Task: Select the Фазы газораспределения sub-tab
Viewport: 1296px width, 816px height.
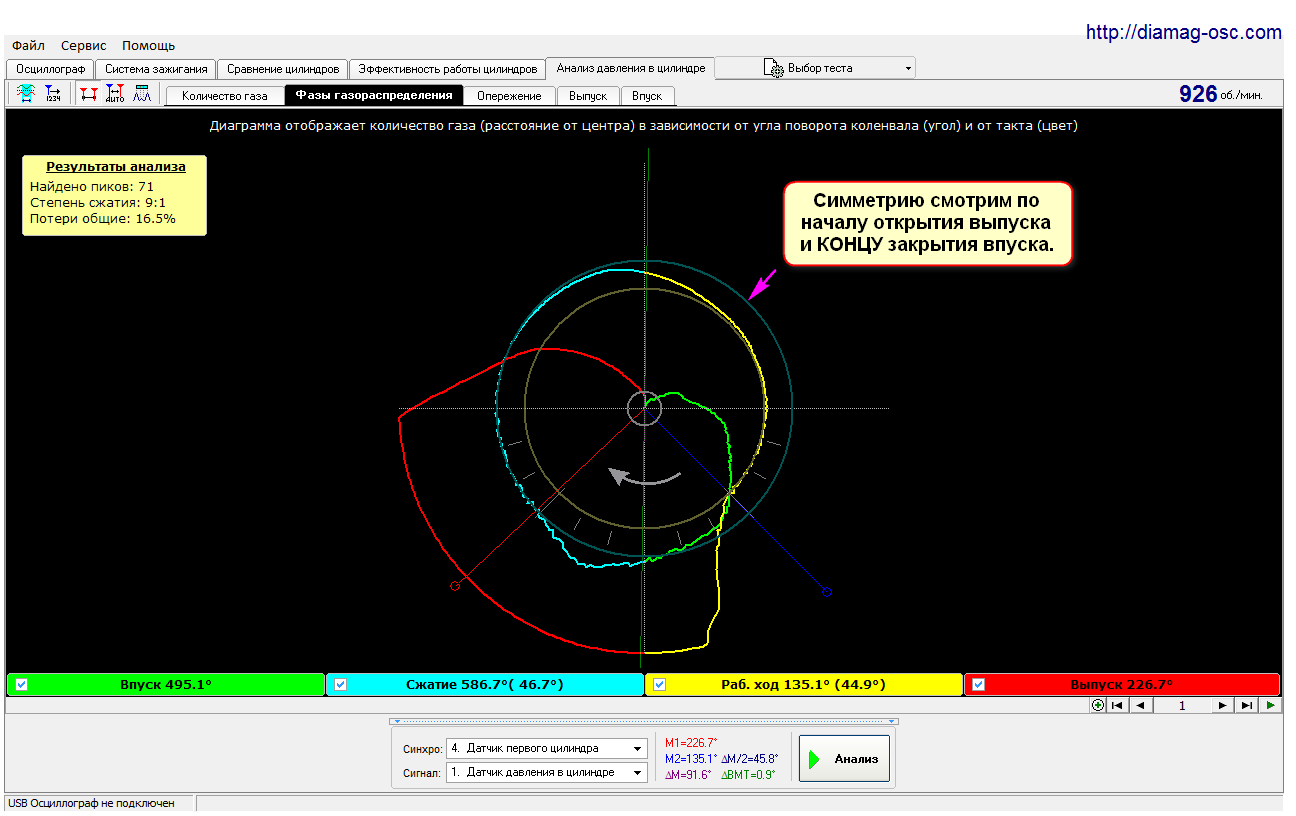Action: (374, 95)
